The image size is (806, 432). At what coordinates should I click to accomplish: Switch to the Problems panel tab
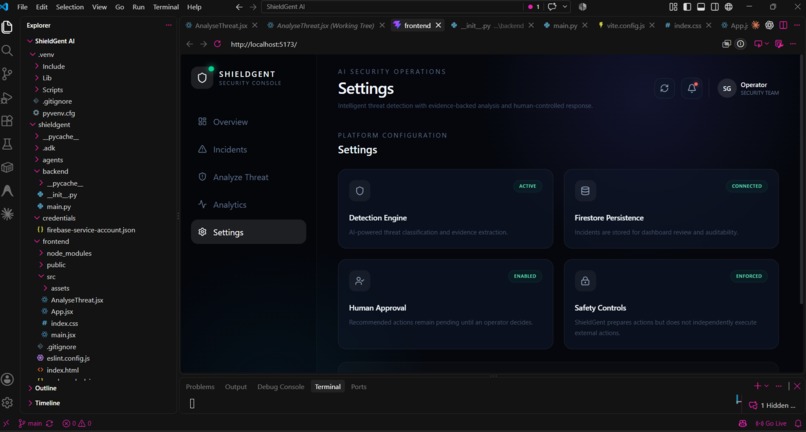200,387
